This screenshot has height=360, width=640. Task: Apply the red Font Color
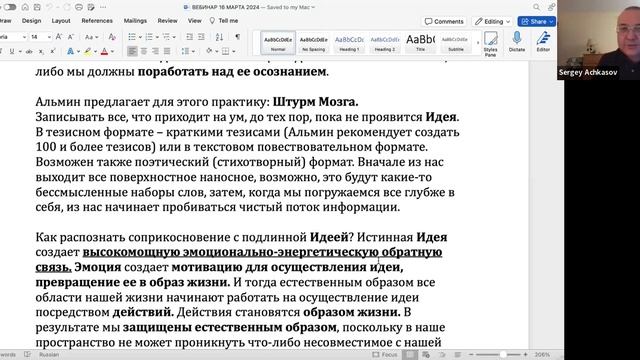pos(104,51)
